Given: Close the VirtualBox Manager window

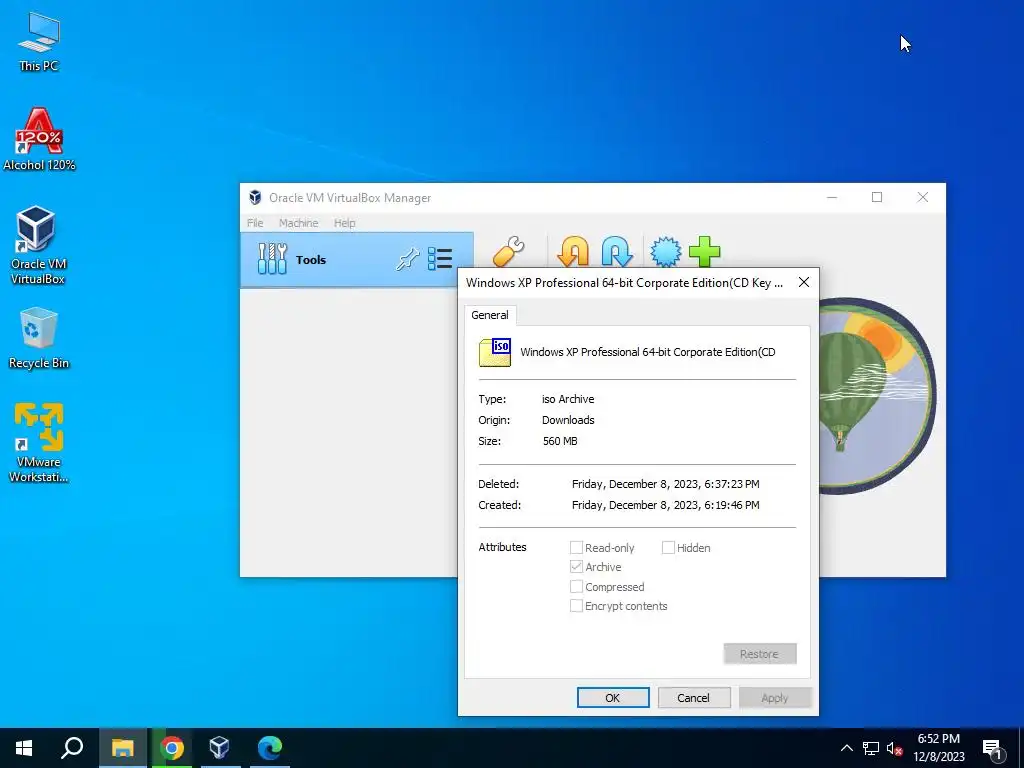Looking at the screenshot, I should coord(923,197).
